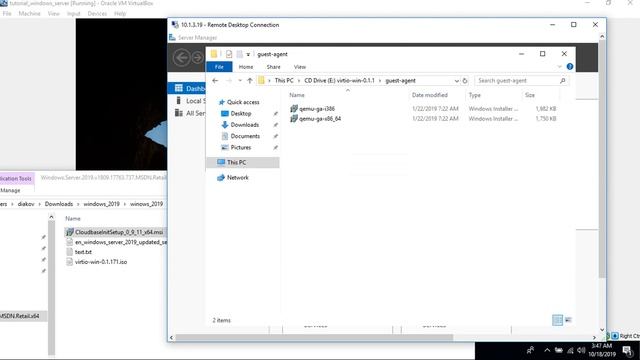Click the Search guest-agent field
Screen dimensions: 640x360
[521, 81]
